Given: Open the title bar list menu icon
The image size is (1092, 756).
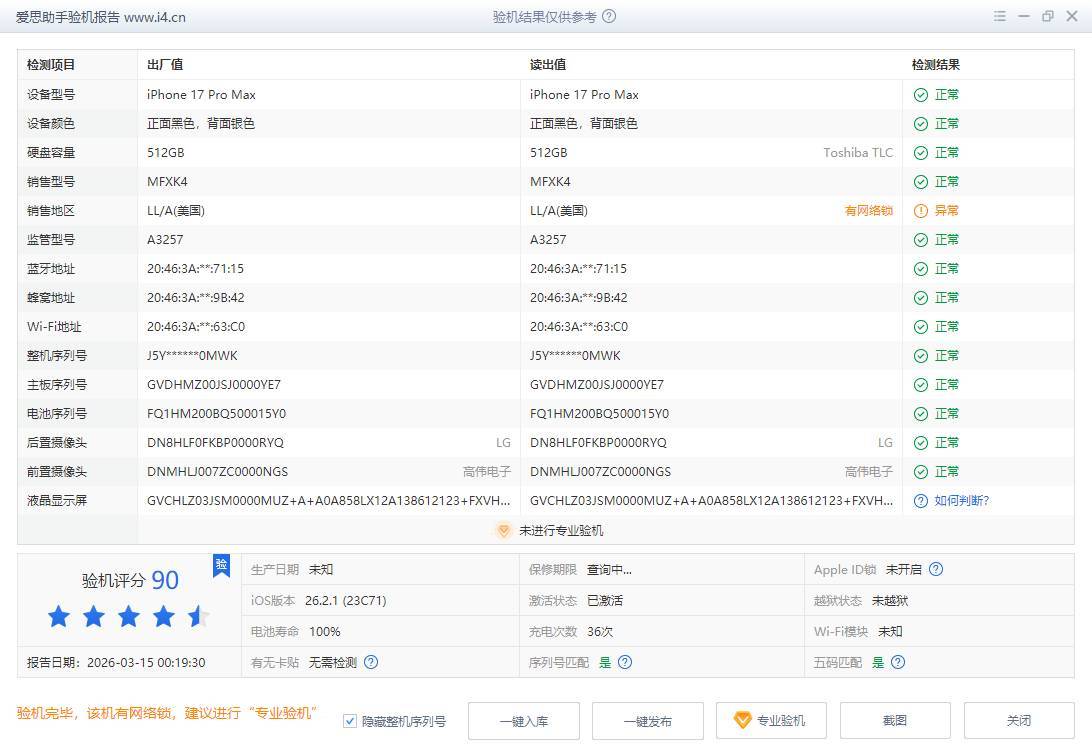Looking at the screenshot, I should click(x=1000, y=17).
